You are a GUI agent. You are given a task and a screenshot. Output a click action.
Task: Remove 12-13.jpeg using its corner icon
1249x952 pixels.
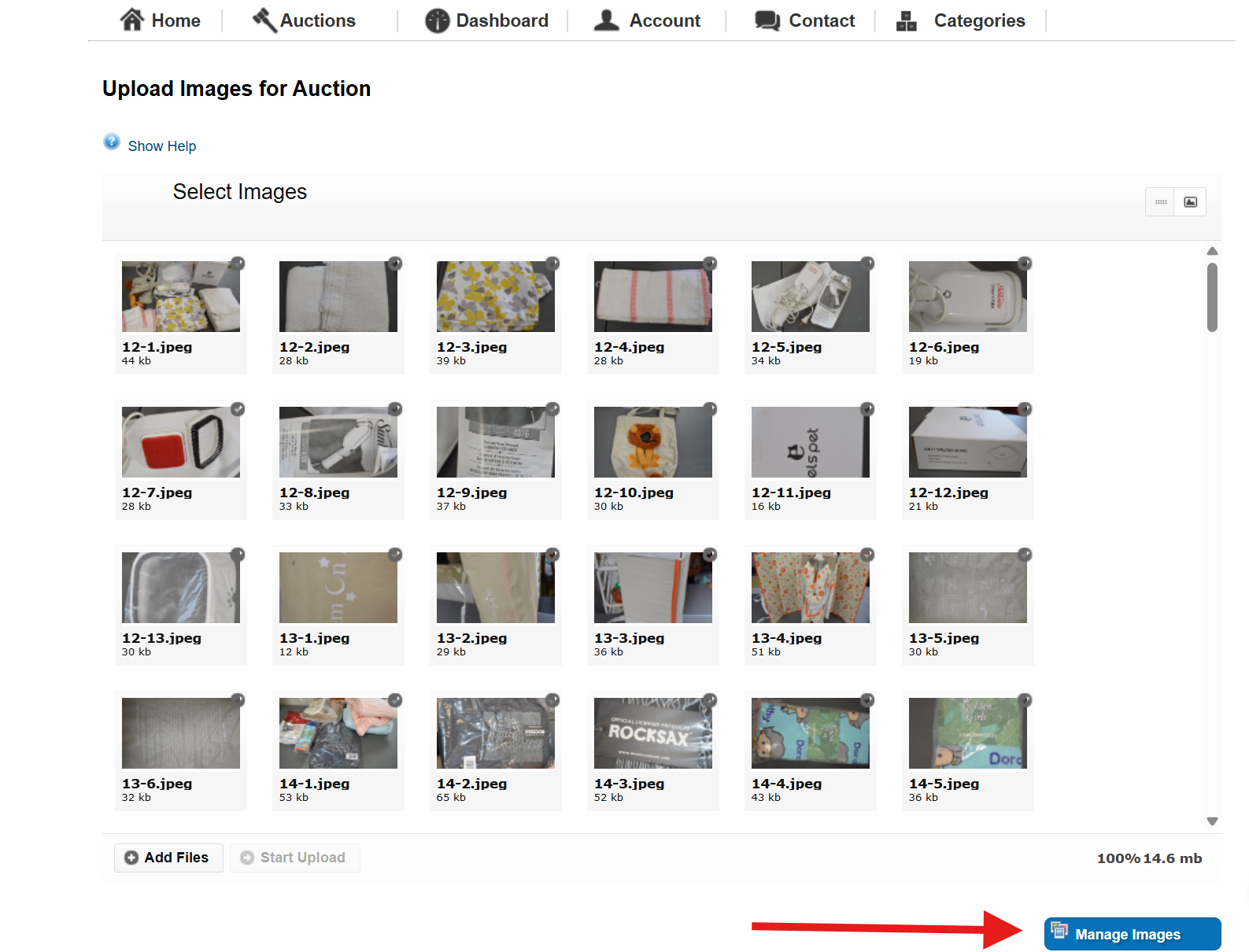tap(238, 555)
